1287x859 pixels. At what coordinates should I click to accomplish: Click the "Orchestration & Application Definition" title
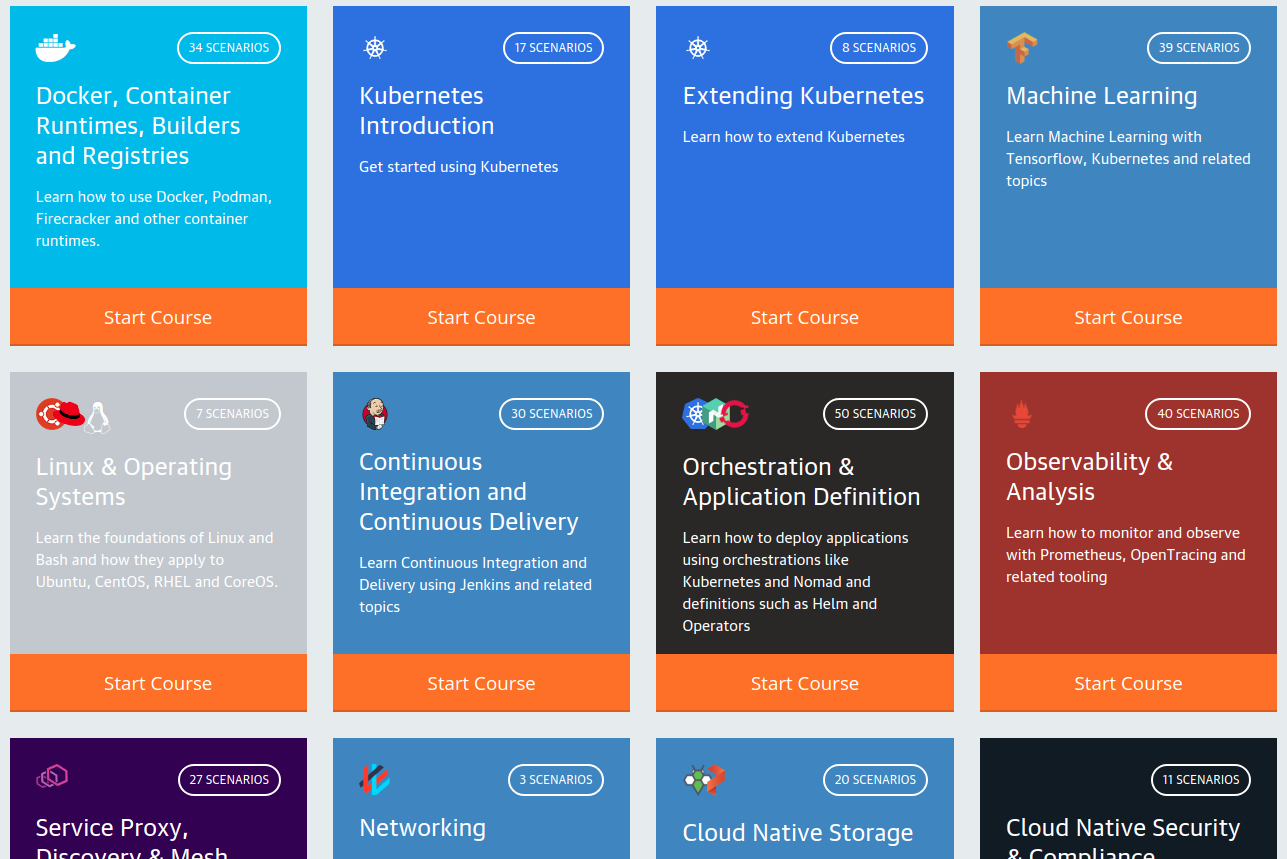[x=802, y=482]
